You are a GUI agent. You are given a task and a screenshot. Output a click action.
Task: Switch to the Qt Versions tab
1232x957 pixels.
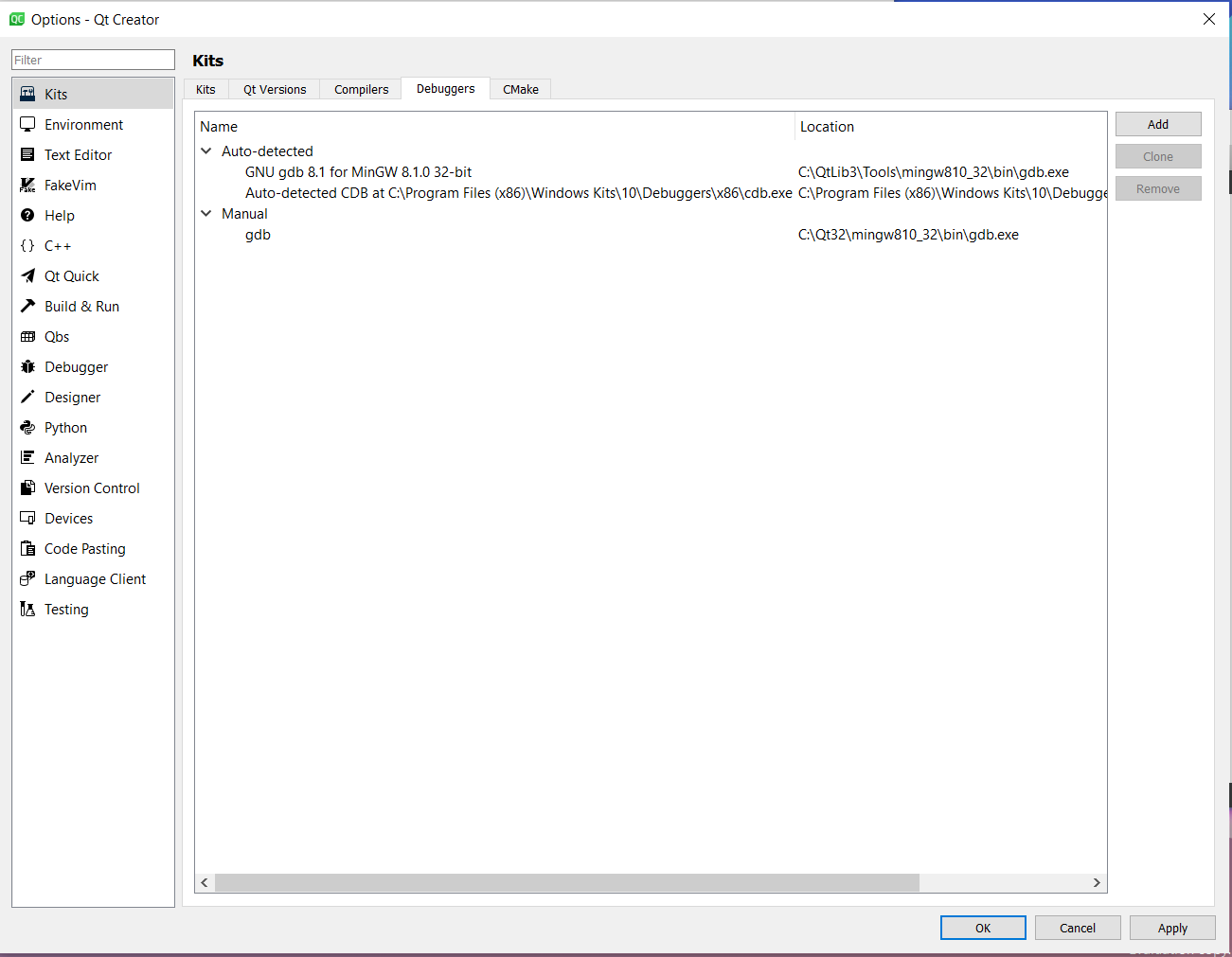275,90
